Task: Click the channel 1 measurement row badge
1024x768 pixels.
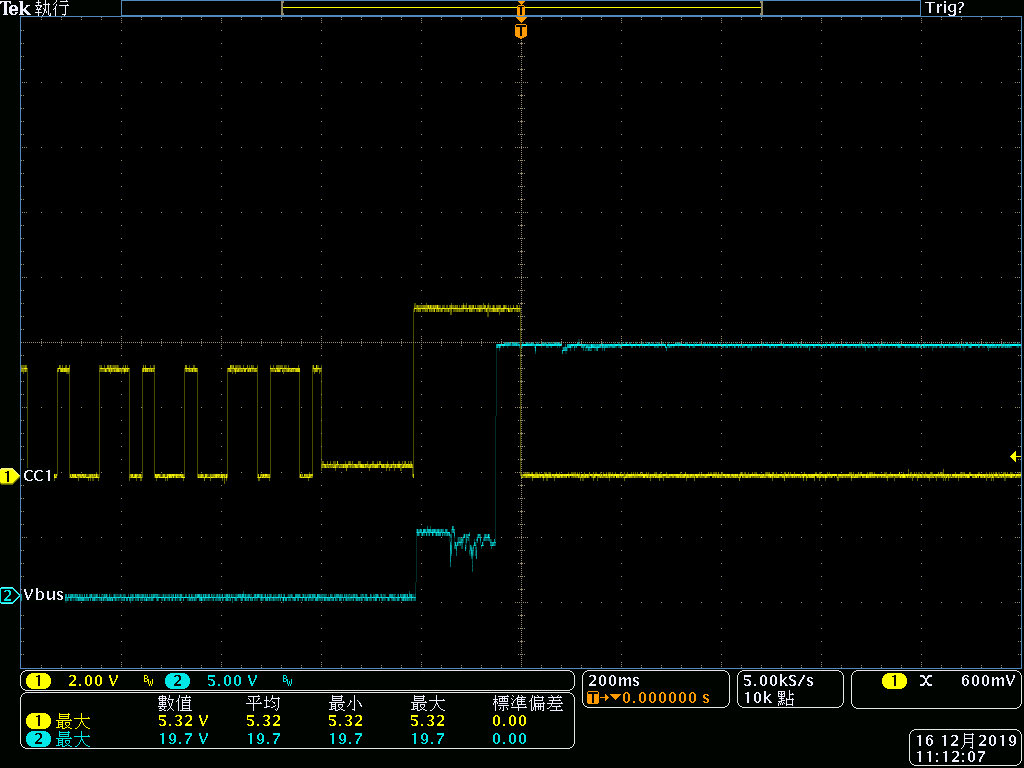Action: tap(39, 721)
